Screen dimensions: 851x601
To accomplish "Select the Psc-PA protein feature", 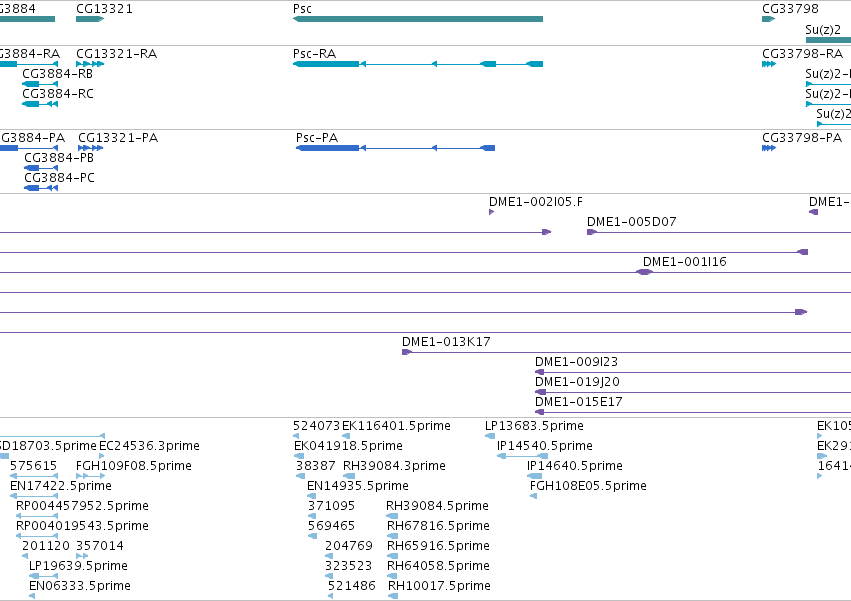I will point(395,148).
